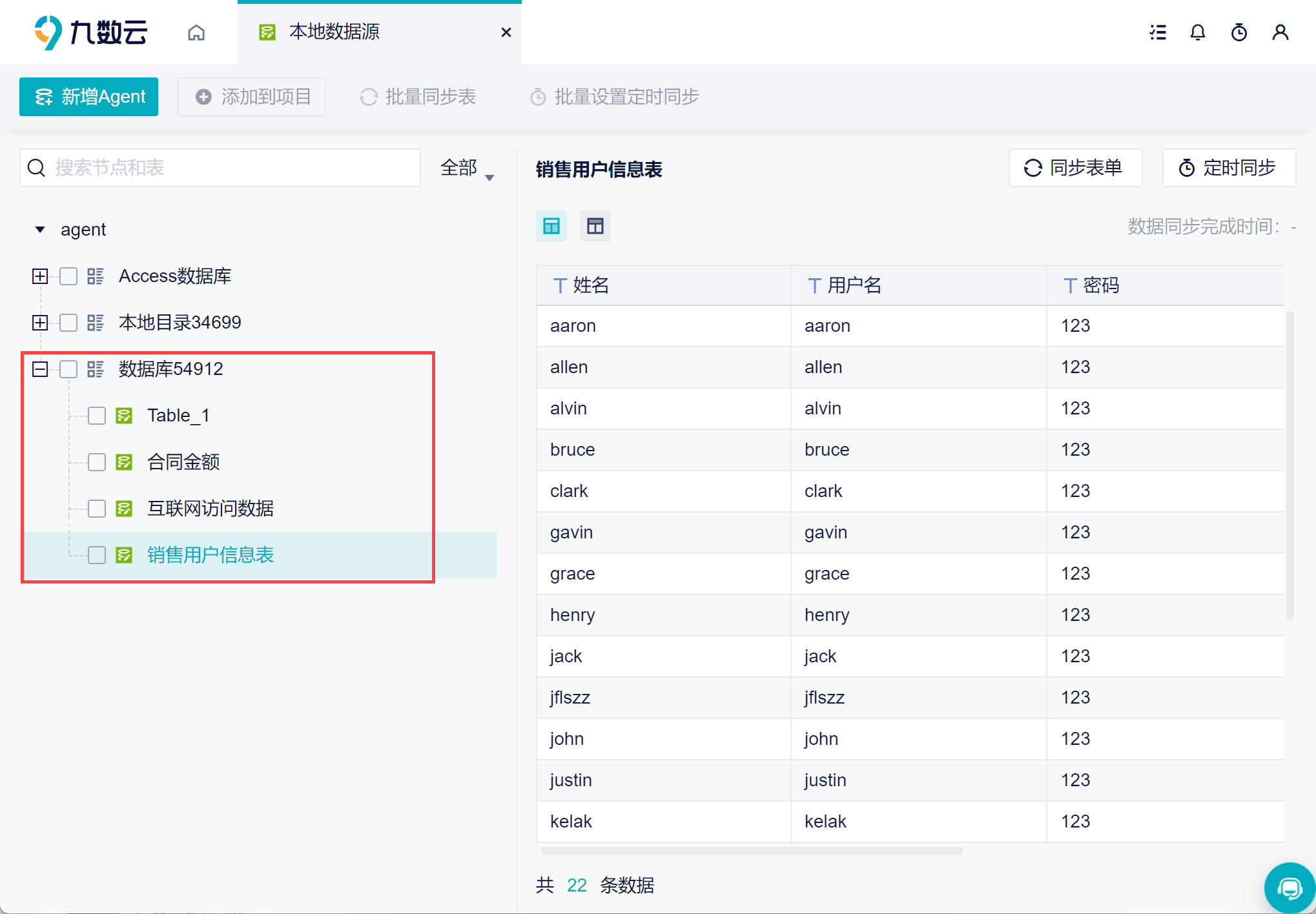Open the customer support chat bubble
The image size is (1316, 914).
click(x=1289, y=888)
